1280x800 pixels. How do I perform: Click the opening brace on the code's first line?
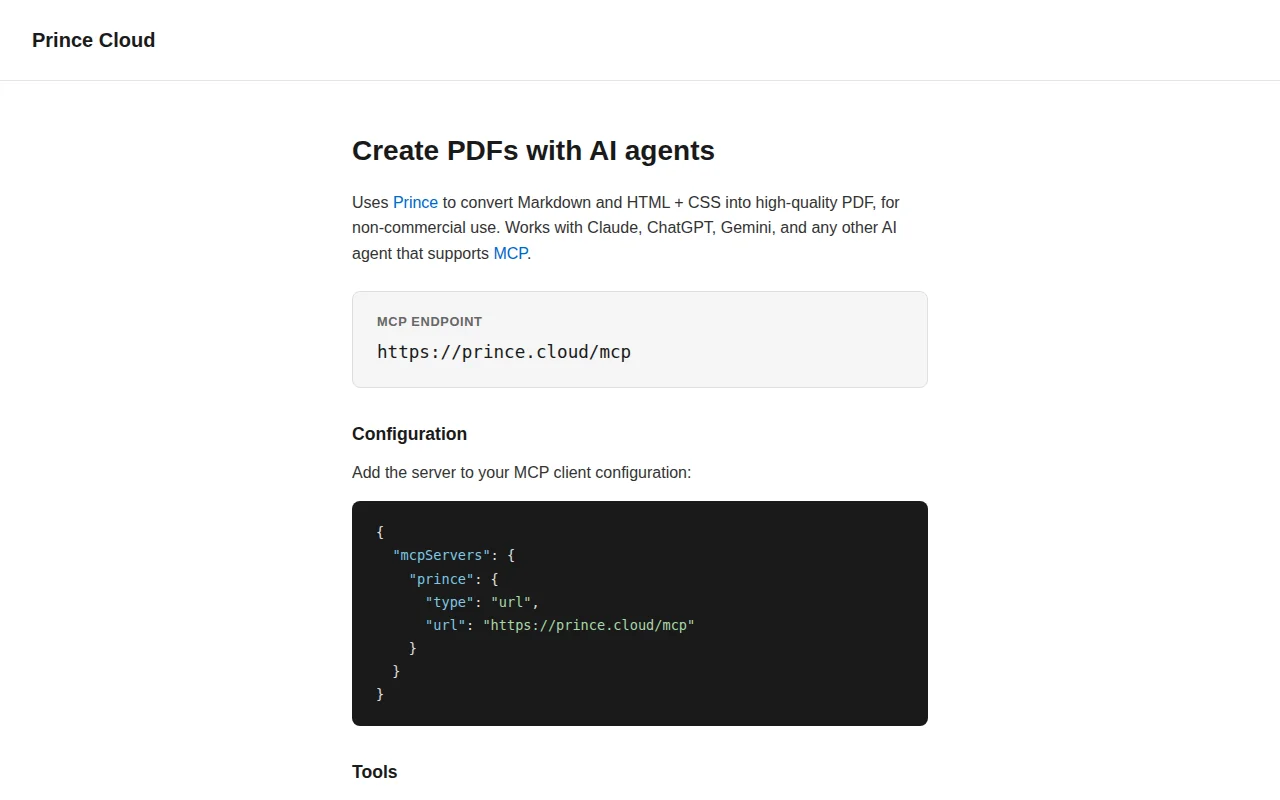click(x=381, y=532)
